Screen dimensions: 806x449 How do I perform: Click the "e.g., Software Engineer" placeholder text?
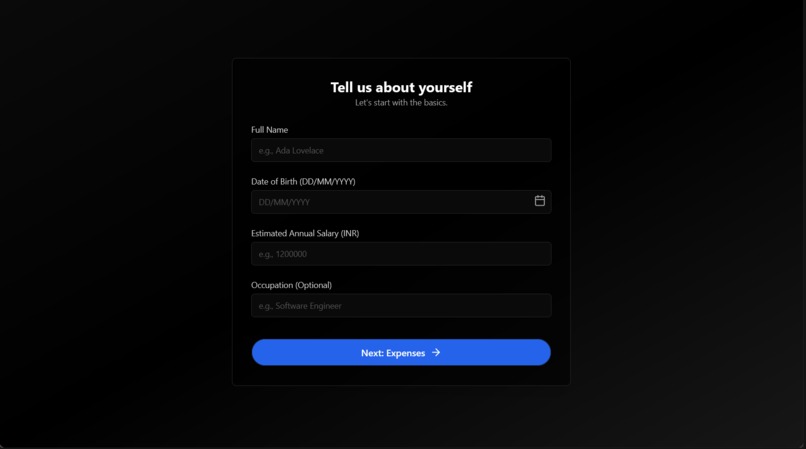tap(300, 306)
